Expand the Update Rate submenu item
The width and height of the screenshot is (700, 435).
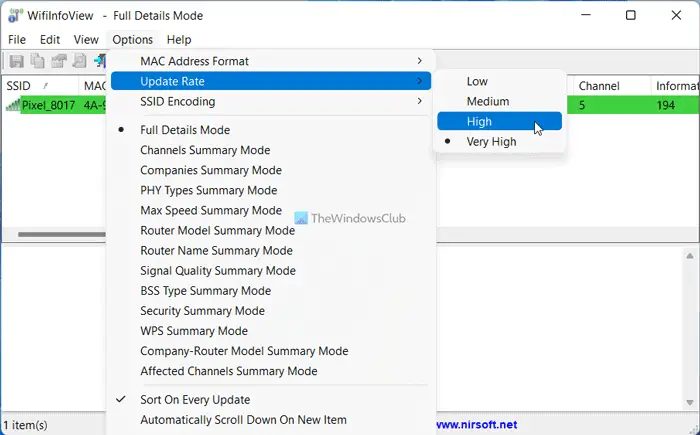coord(271,81)
